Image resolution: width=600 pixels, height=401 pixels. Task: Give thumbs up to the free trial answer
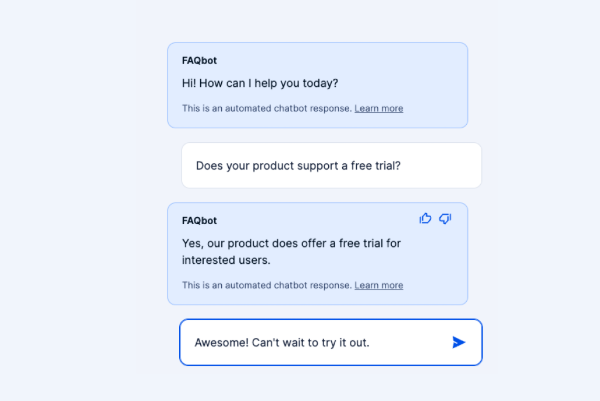(425, 218)
